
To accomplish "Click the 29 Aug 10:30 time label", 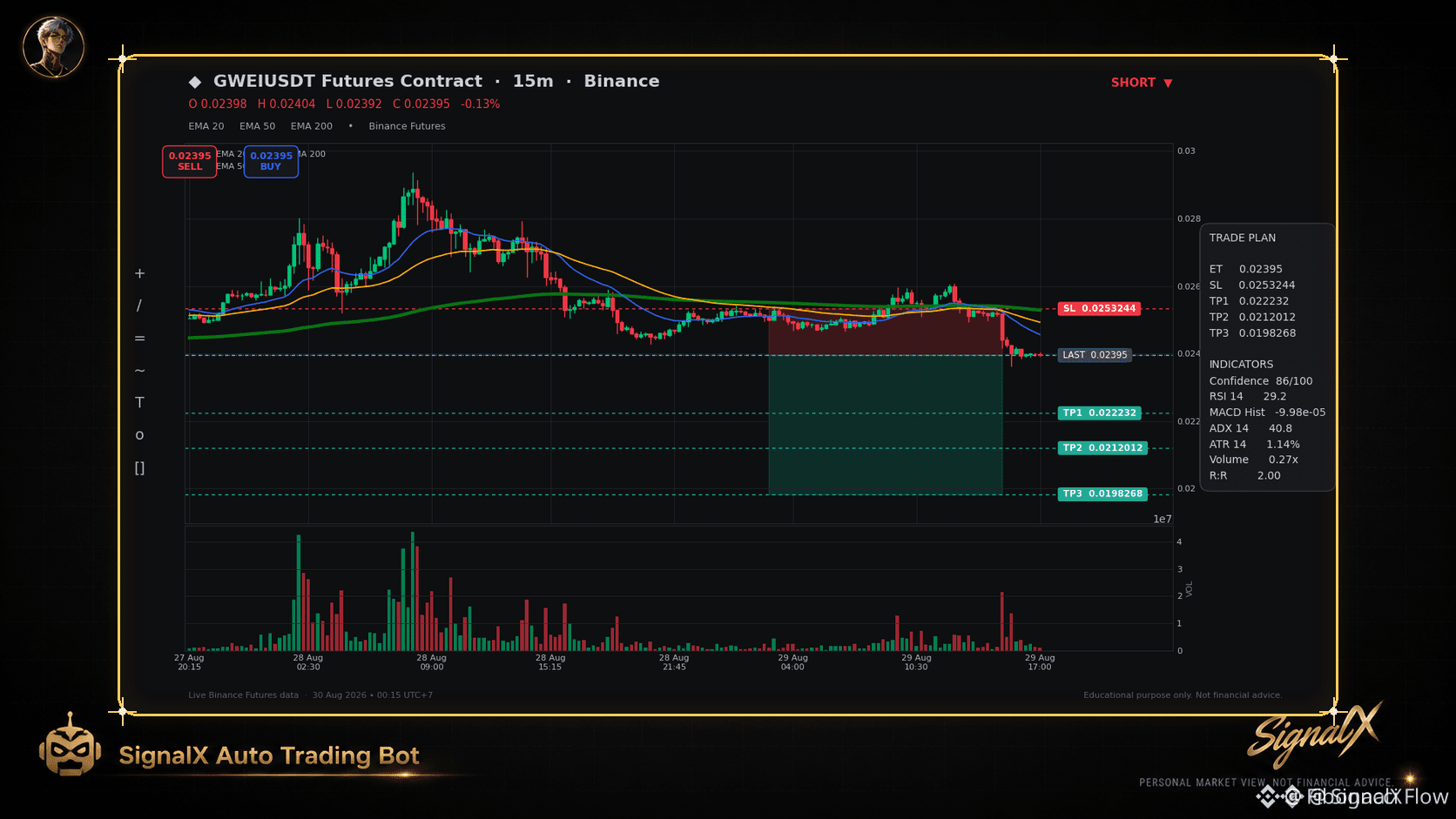I will click(x=916, y=662).
